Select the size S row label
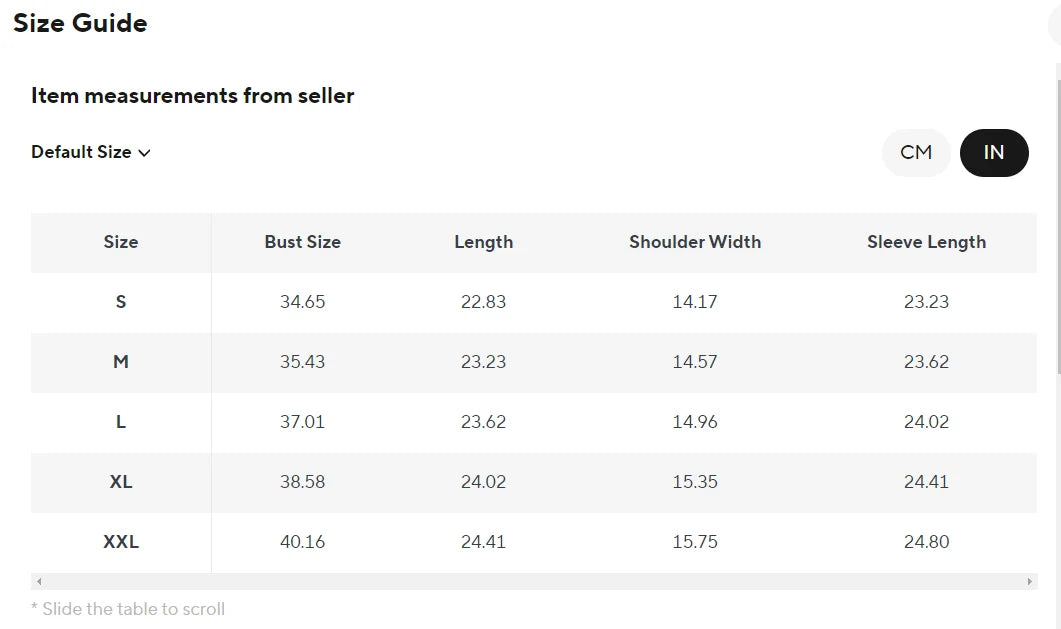This screenshot has width=1061, height=629. pyautogui.click(x=121, y=302)
